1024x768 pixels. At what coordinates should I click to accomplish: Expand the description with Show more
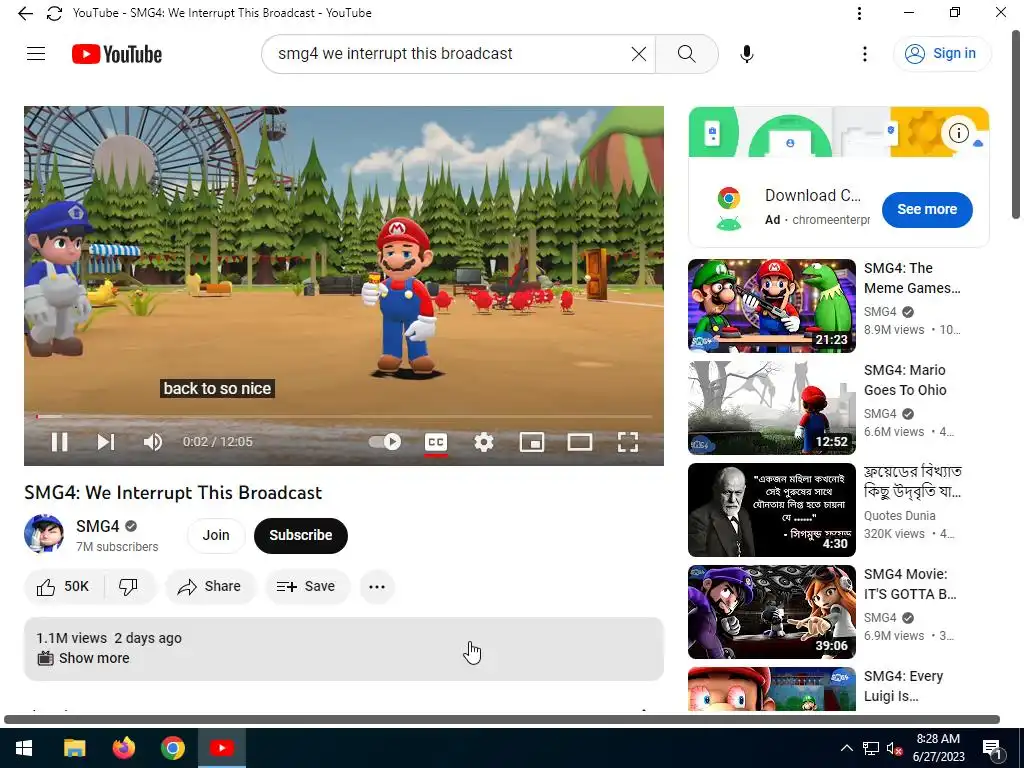pyautogui.click(x=94, y=658)
